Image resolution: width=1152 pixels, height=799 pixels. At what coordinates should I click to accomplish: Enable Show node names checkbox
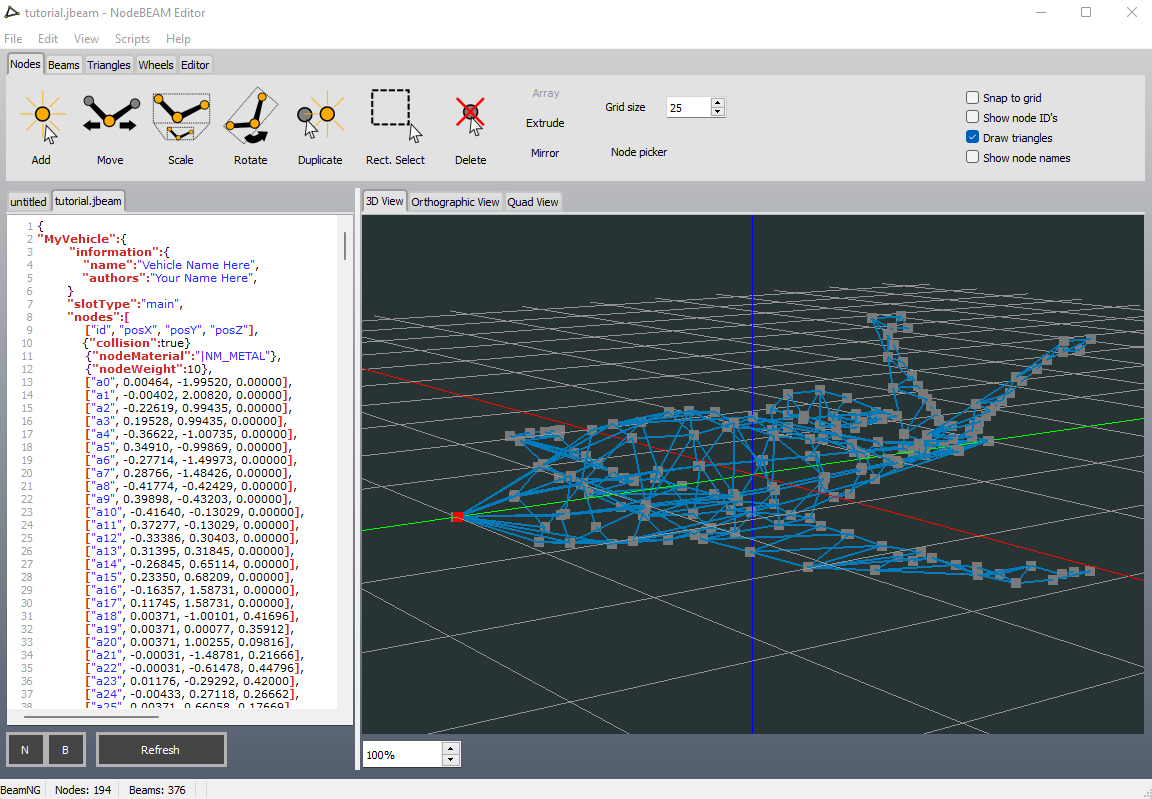973,157
